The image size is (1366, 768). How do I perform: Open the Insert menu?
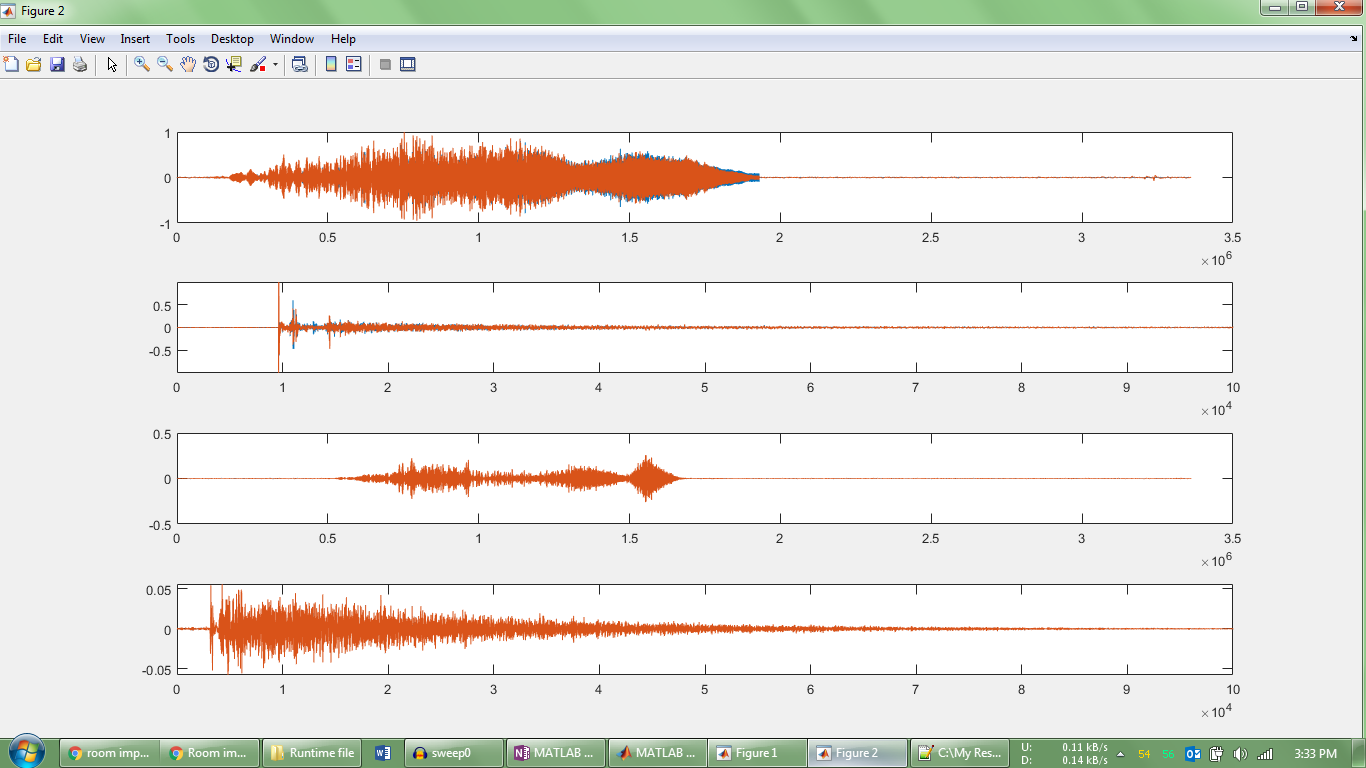pyautogui.click(x=135, y=39)
